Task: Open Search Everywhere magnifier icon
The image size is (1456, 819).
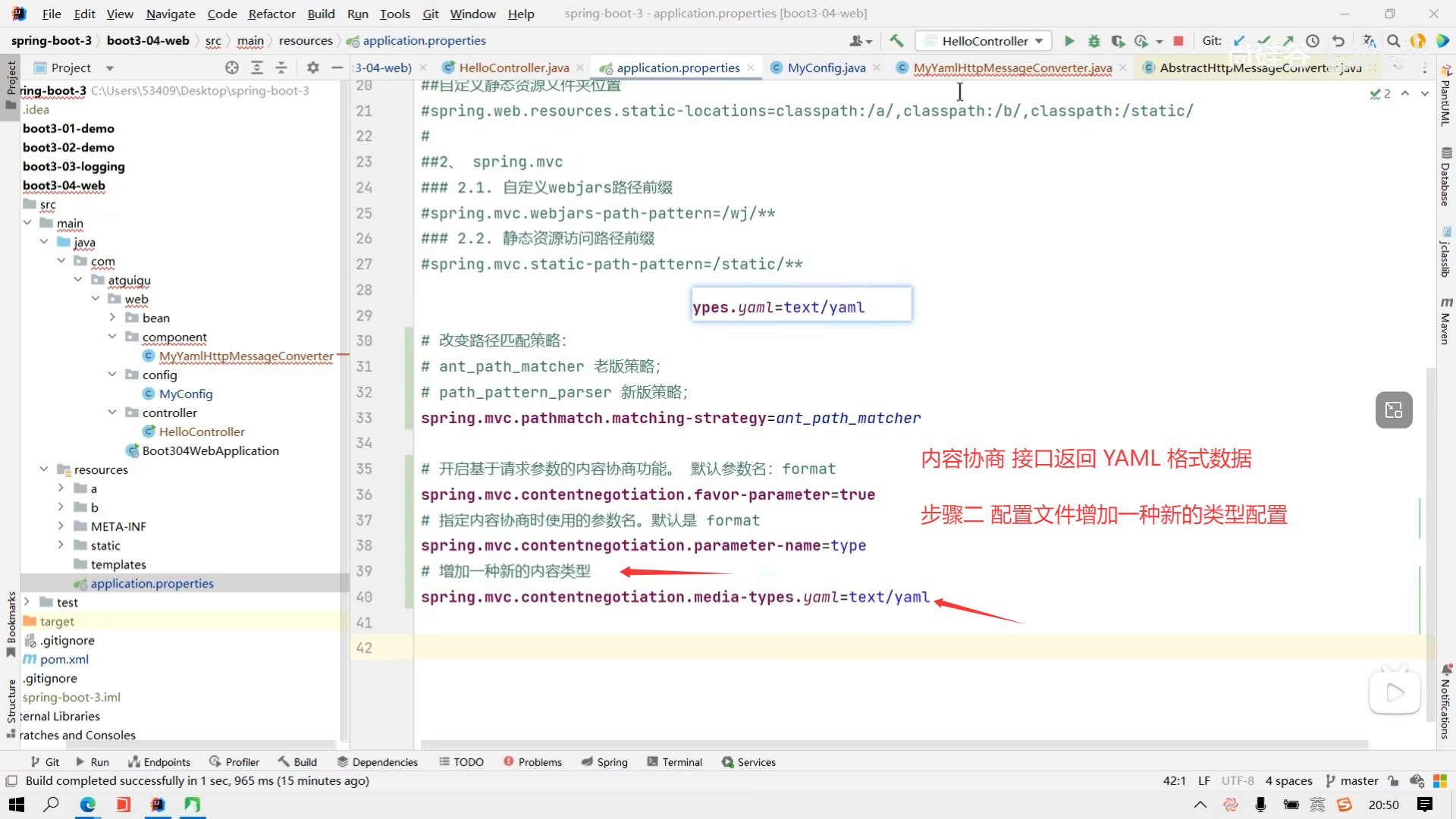Action: [1393, 41]
